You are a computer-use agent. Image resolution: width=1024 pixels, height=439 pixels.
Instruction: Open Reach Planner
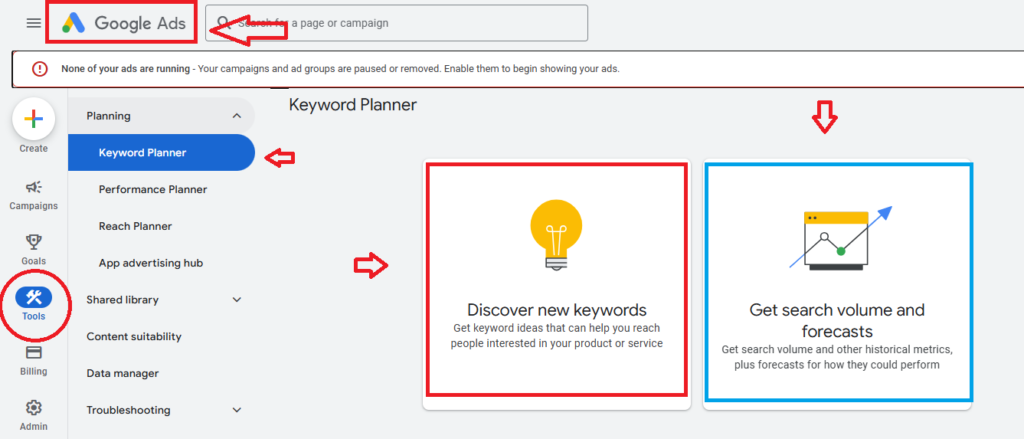(x=135, y=226)
